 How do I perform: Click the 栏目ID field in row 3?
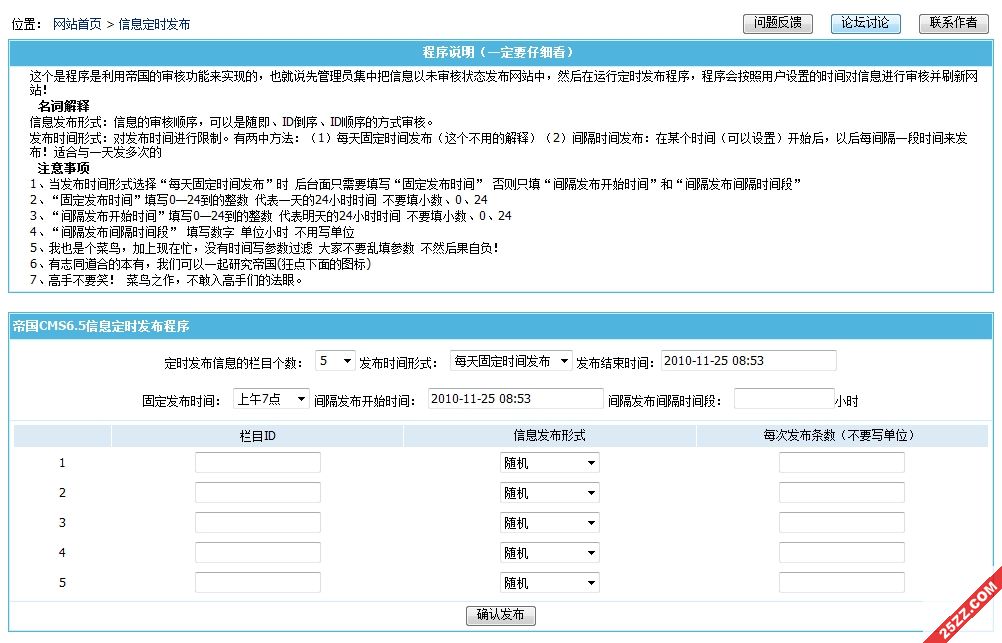pyautogui.click(x=258, y=523)
